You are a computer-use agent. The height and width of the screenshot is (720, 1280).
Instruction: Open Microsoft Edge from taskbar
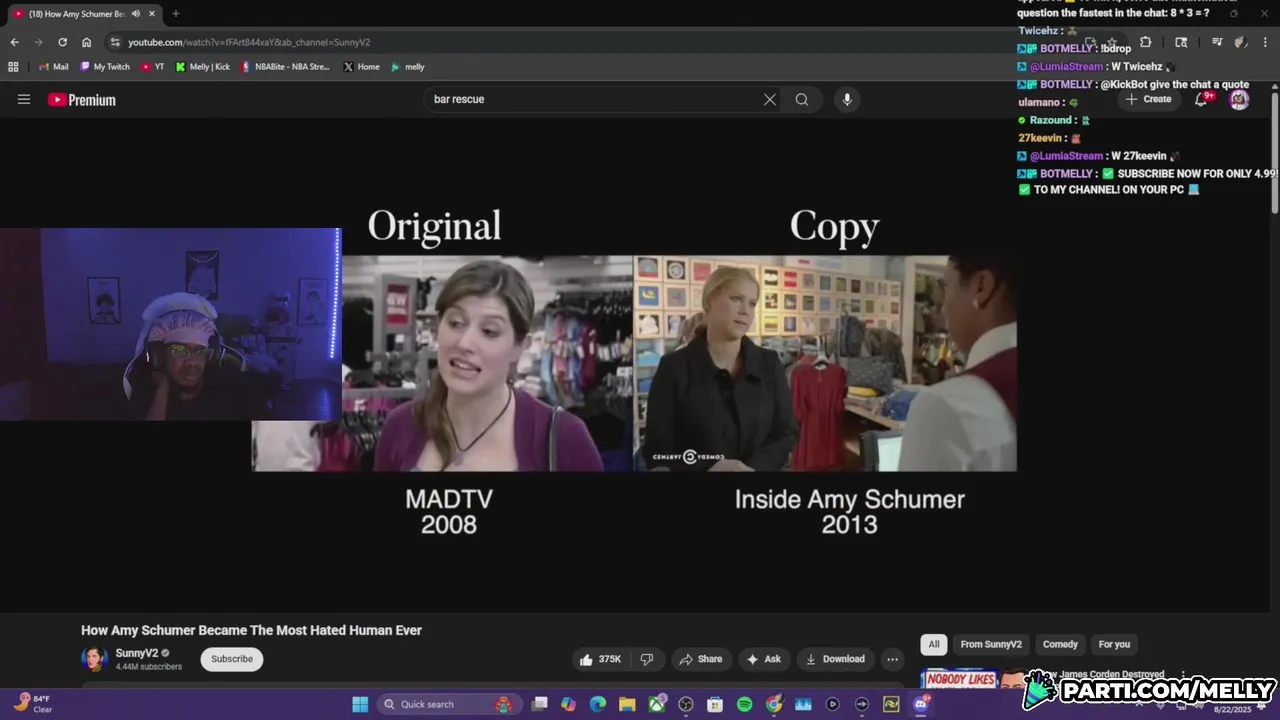pyautogui.click(x=597, y=704)
